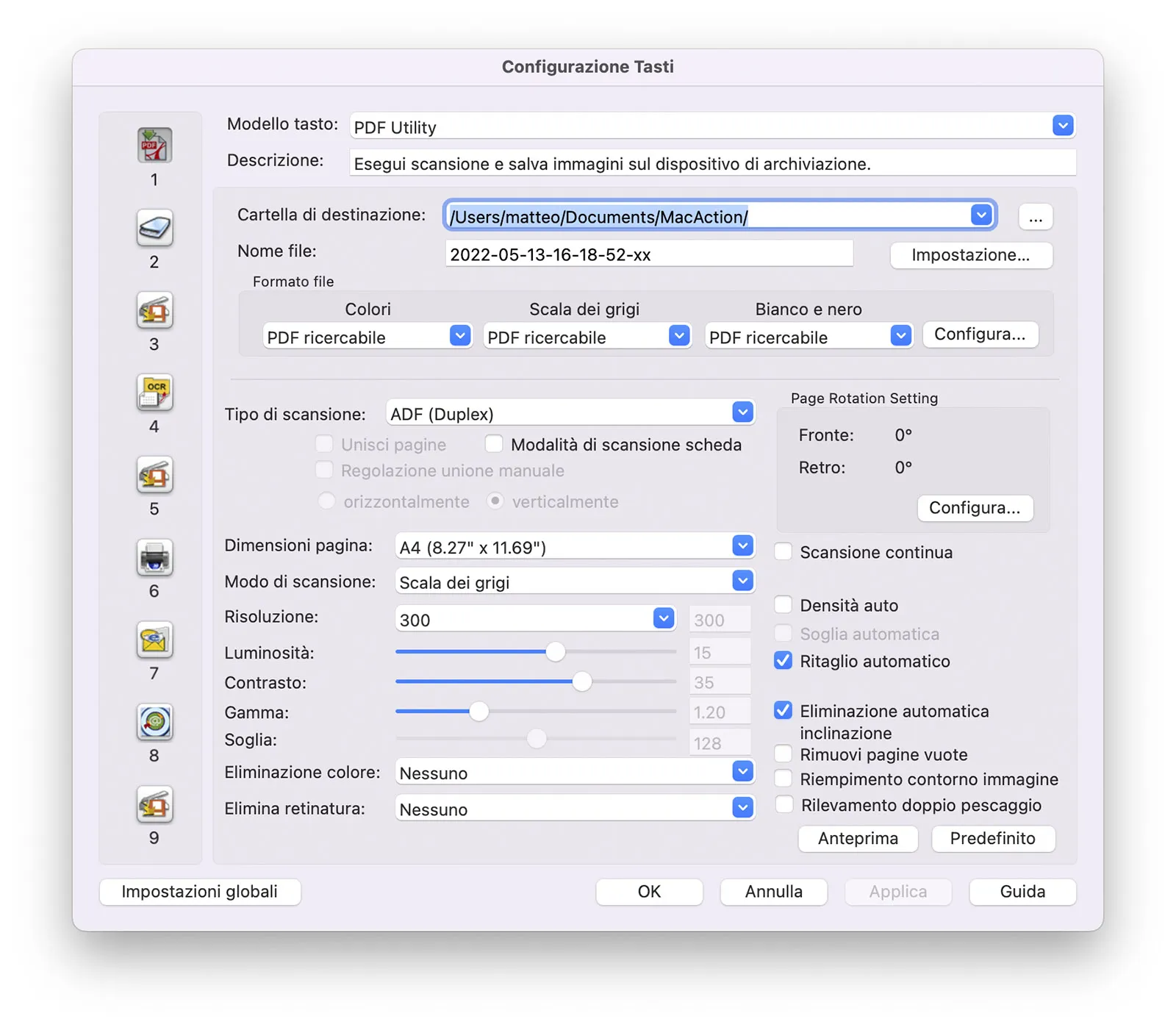Click the Luminosità slider handle
Image resolution: width=1176 pixels, height=1027 pixels.
tap(556, 651)
